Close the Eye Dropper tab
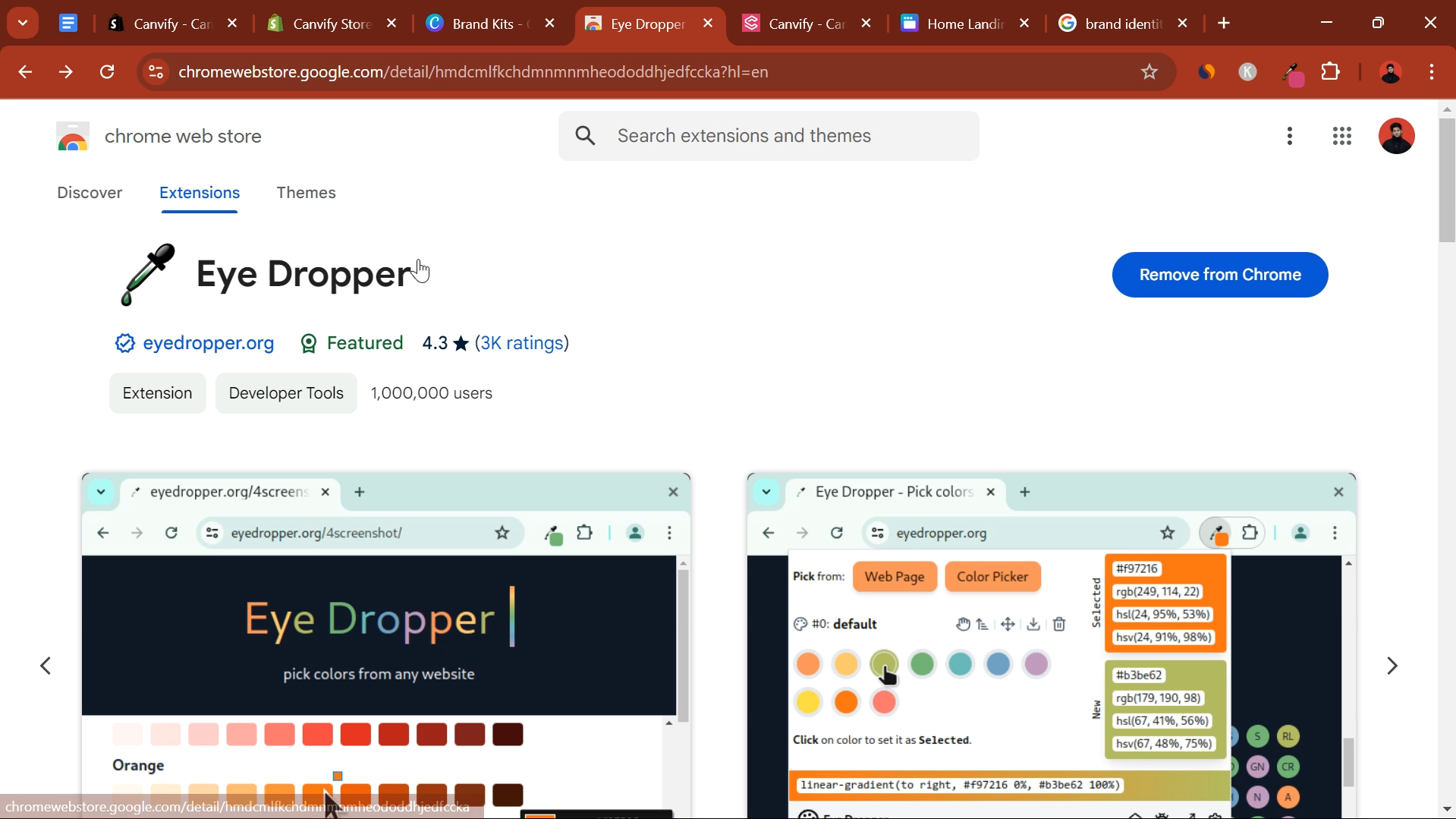Screen dimensions: 1456x819 pos(708,24)
